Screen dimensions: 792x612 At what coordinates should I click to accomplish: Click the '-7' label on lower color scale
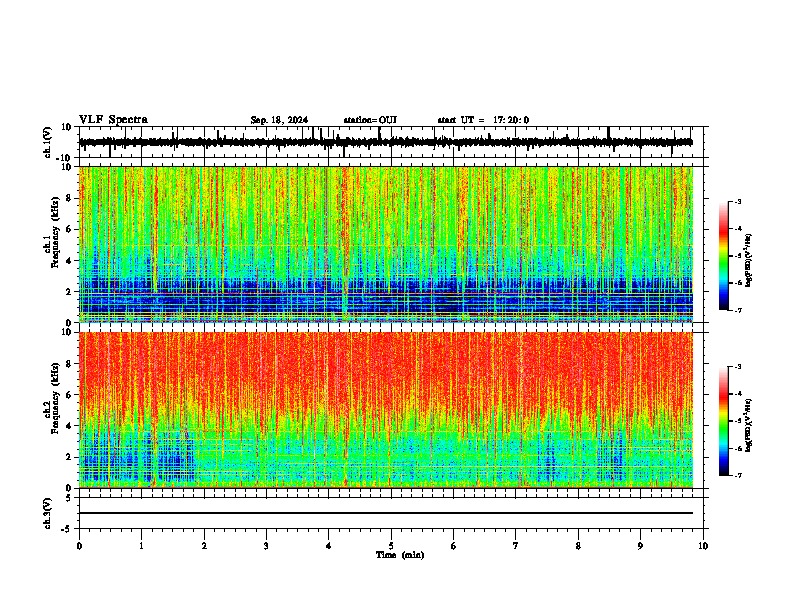pos(737,475)
